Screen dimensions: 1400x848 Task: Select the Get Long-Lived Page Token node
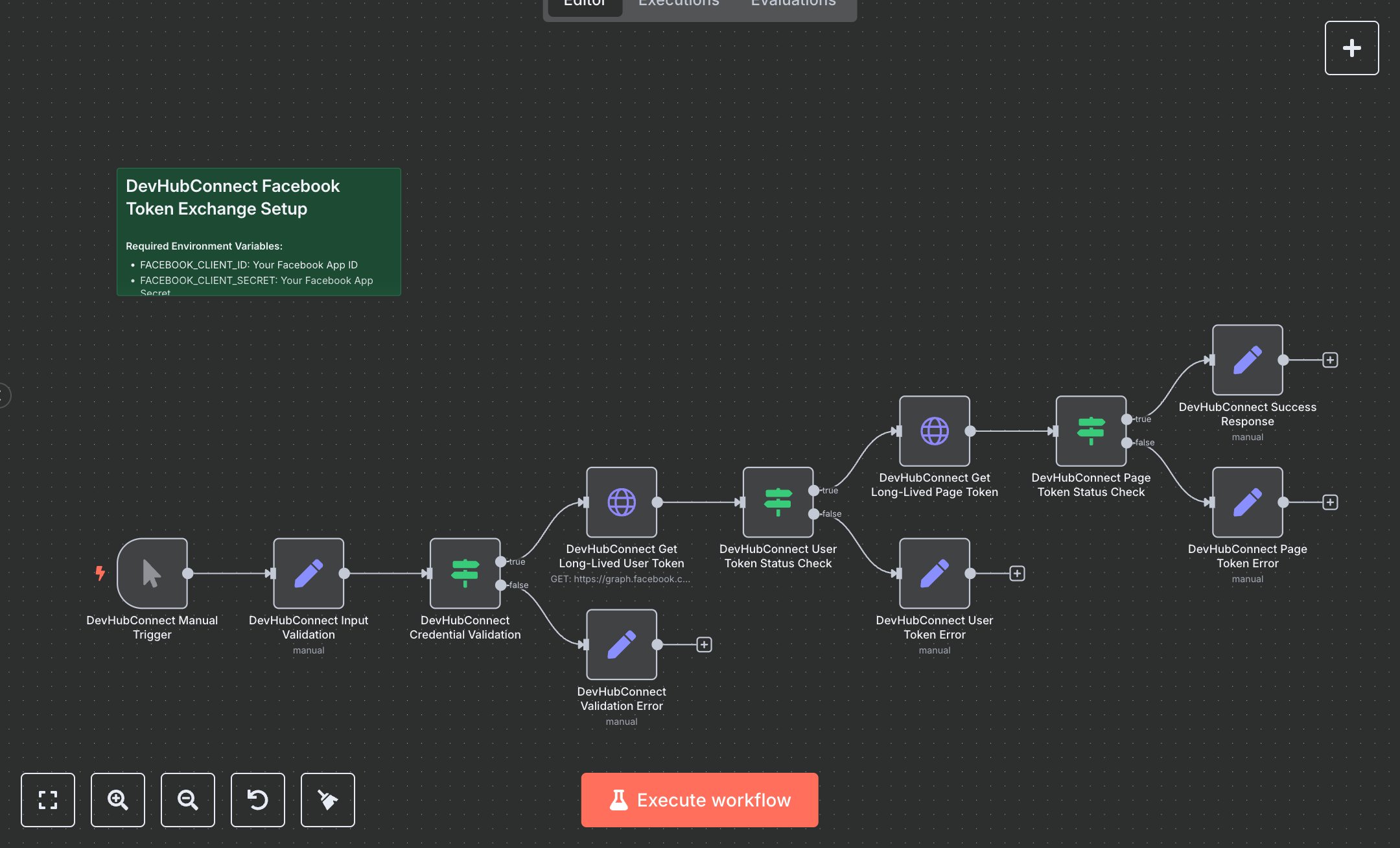(x=935, y=430)
